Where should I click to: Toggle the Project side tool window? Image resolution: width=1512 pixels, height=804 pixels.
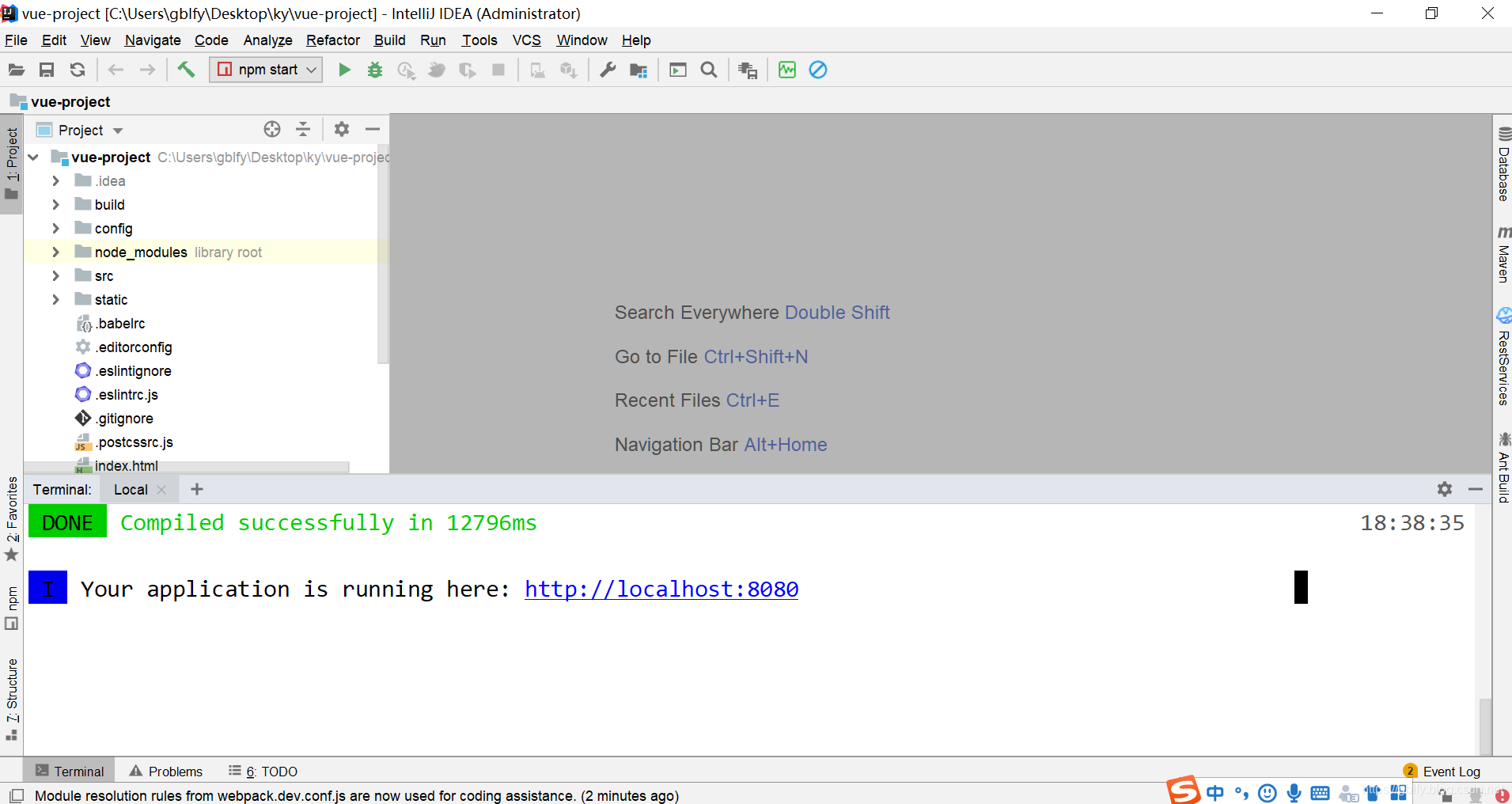(x=12, y=164)
